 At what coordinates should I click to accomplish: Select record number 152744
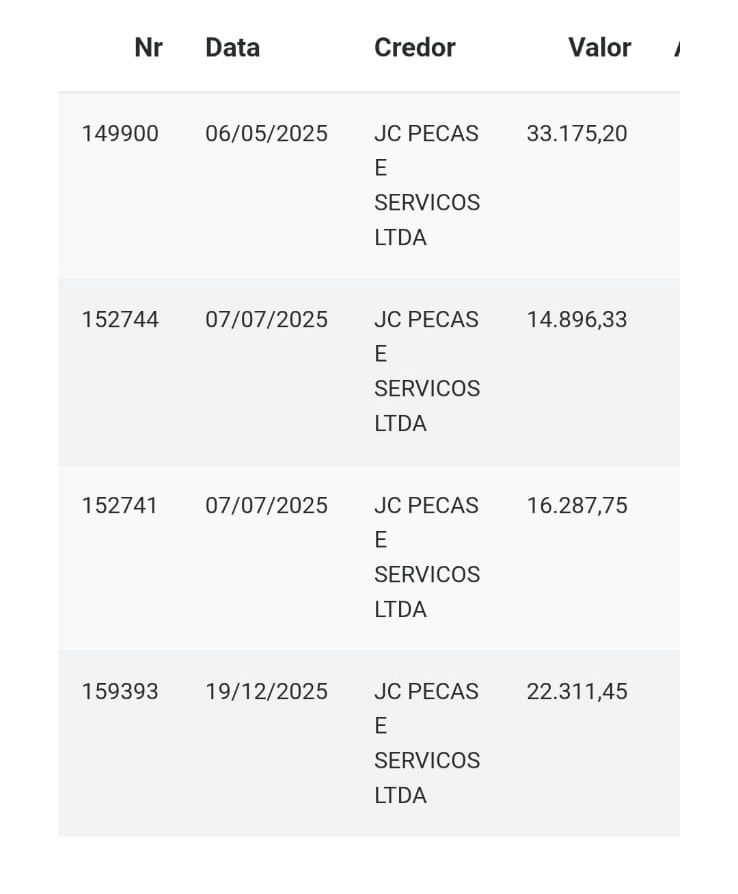(120, 319)
